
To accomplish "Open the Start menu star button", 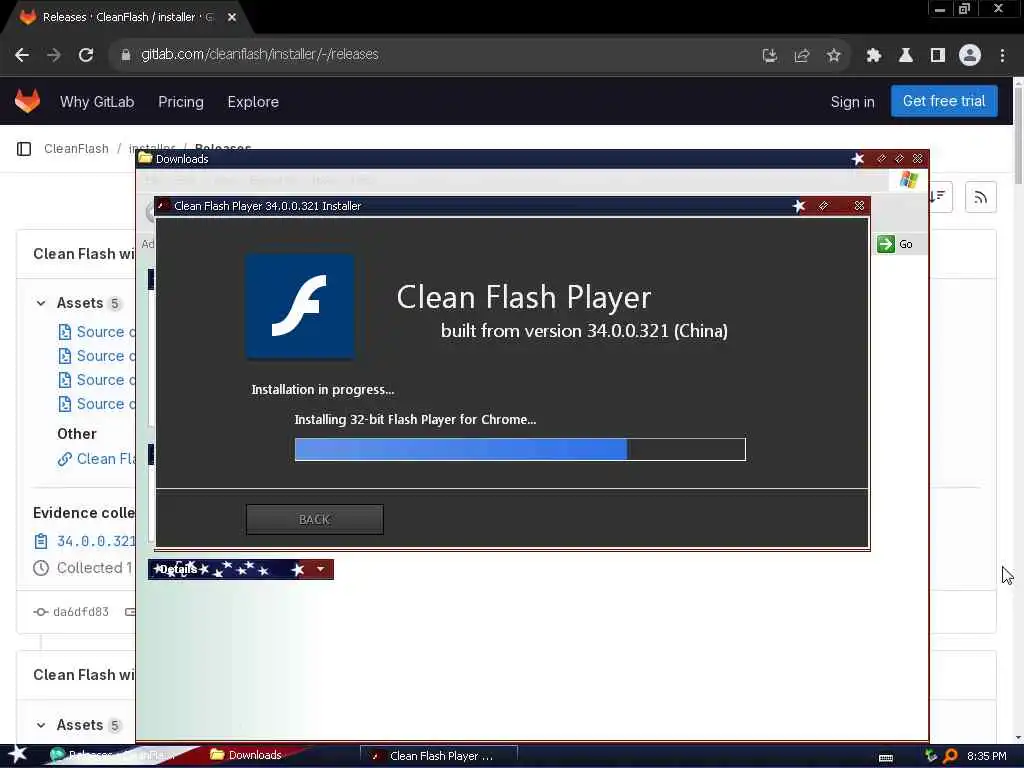I will (17, 754).
